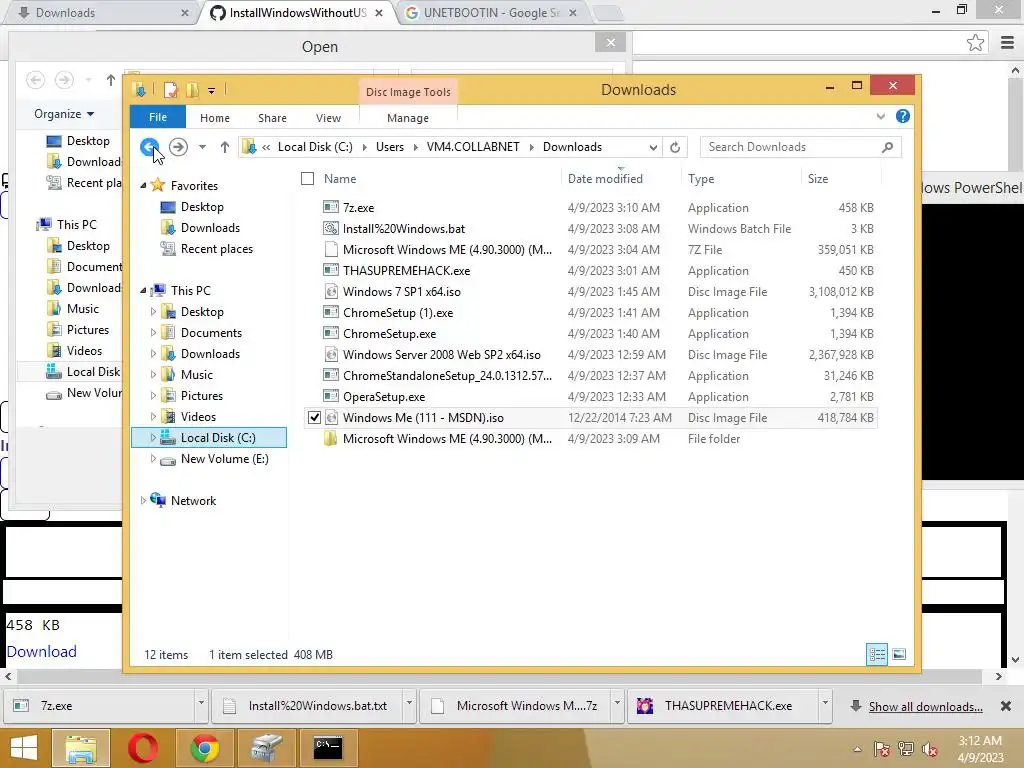The image size is (1024, 768).
Task: Select Windows 7 SP1 x64.iso disc image
Action: 402,291
